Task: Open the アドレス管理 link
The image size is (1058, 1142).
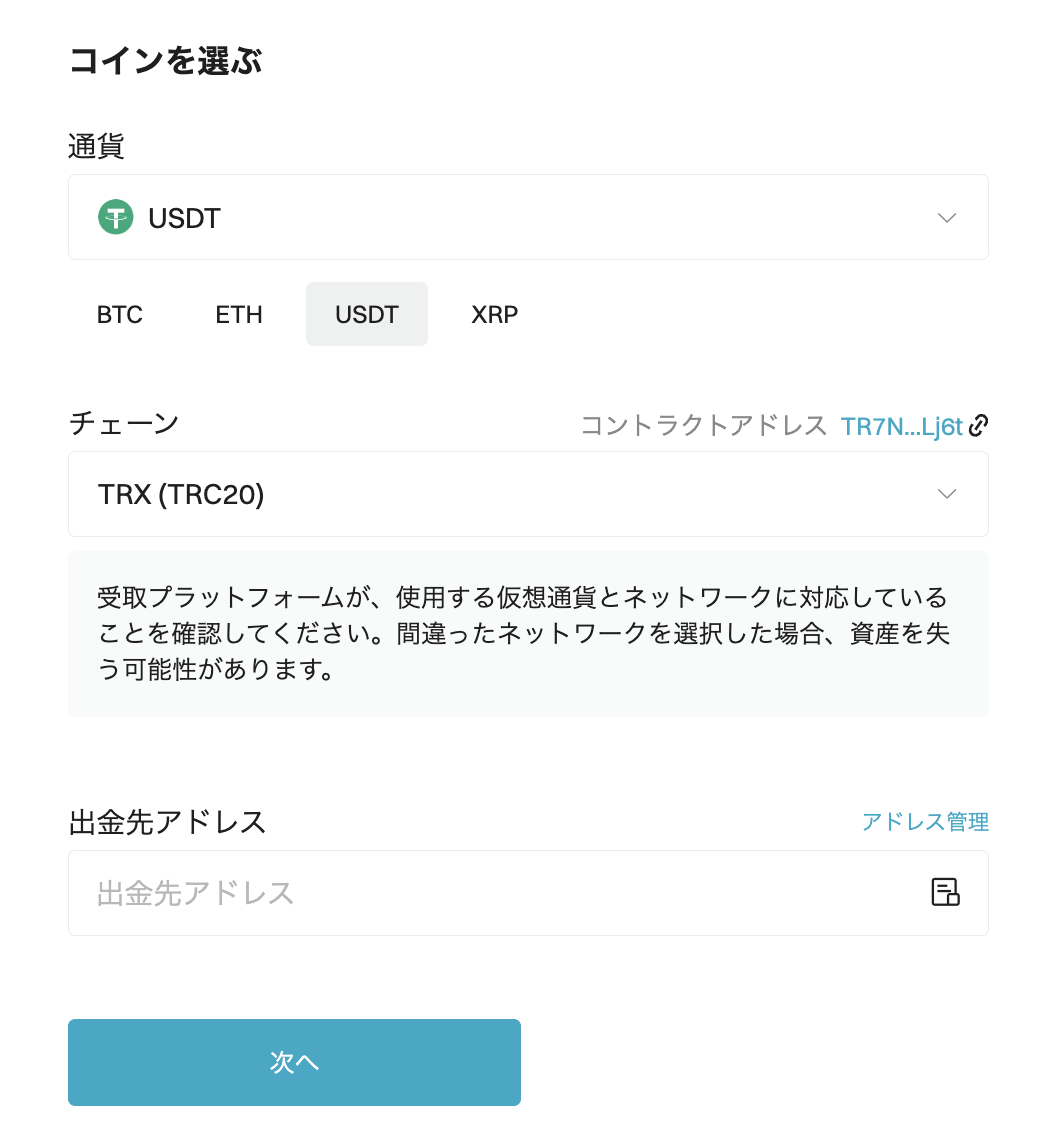Action: pyautogui.click(x=925, y=822)
